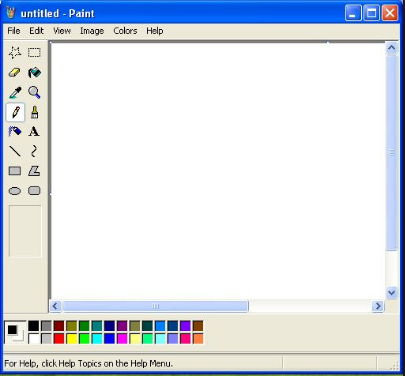Pick the Fill With Color bucket tool

34,72
